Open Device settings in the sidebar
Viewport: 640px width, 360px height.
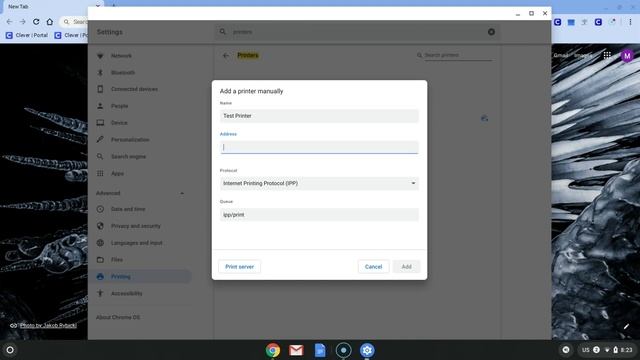point(119,123)
